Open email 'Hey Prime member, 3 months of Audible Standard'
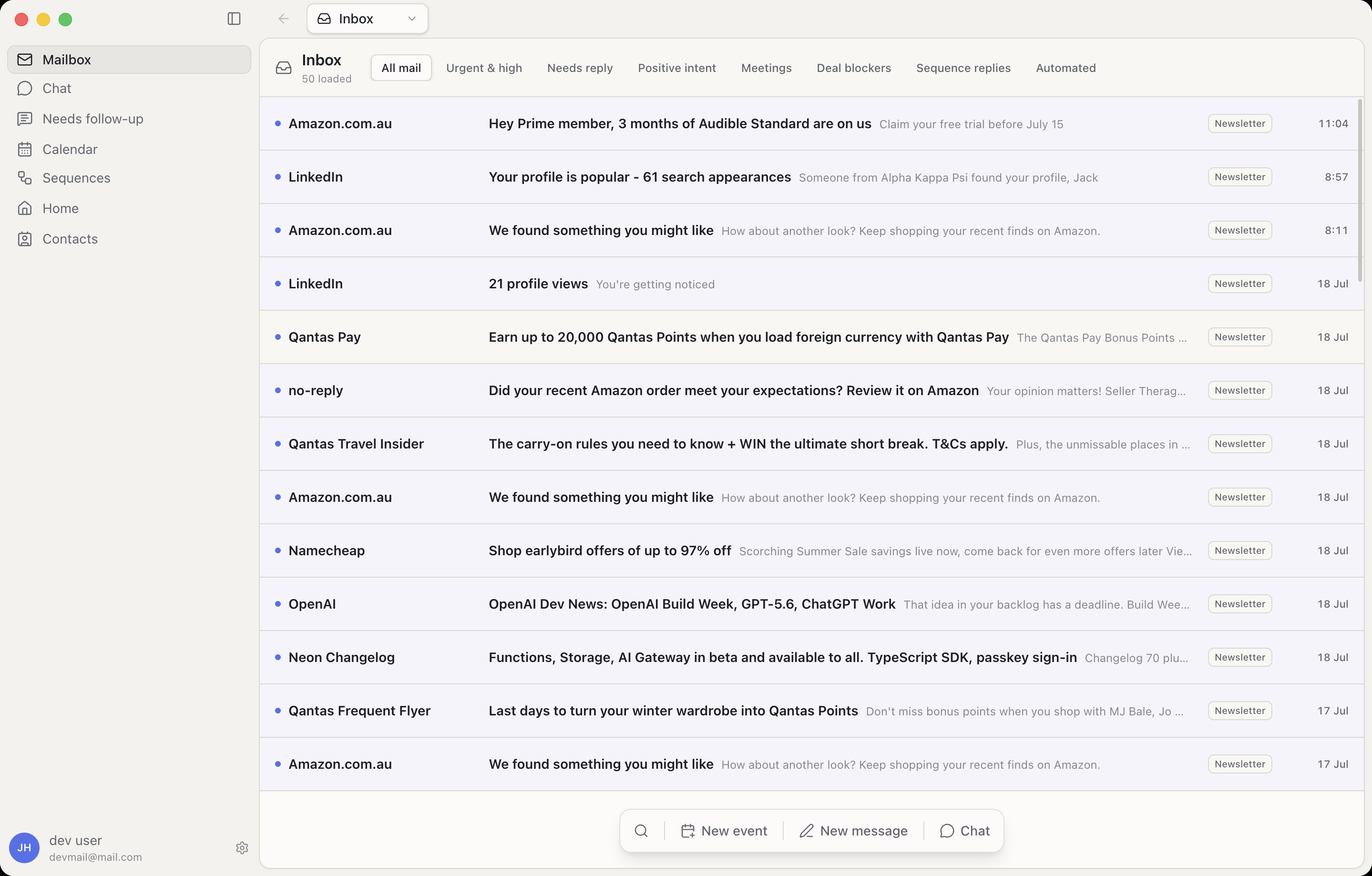This screenshot has width=1372, height=876. click(x=811, y=123)
